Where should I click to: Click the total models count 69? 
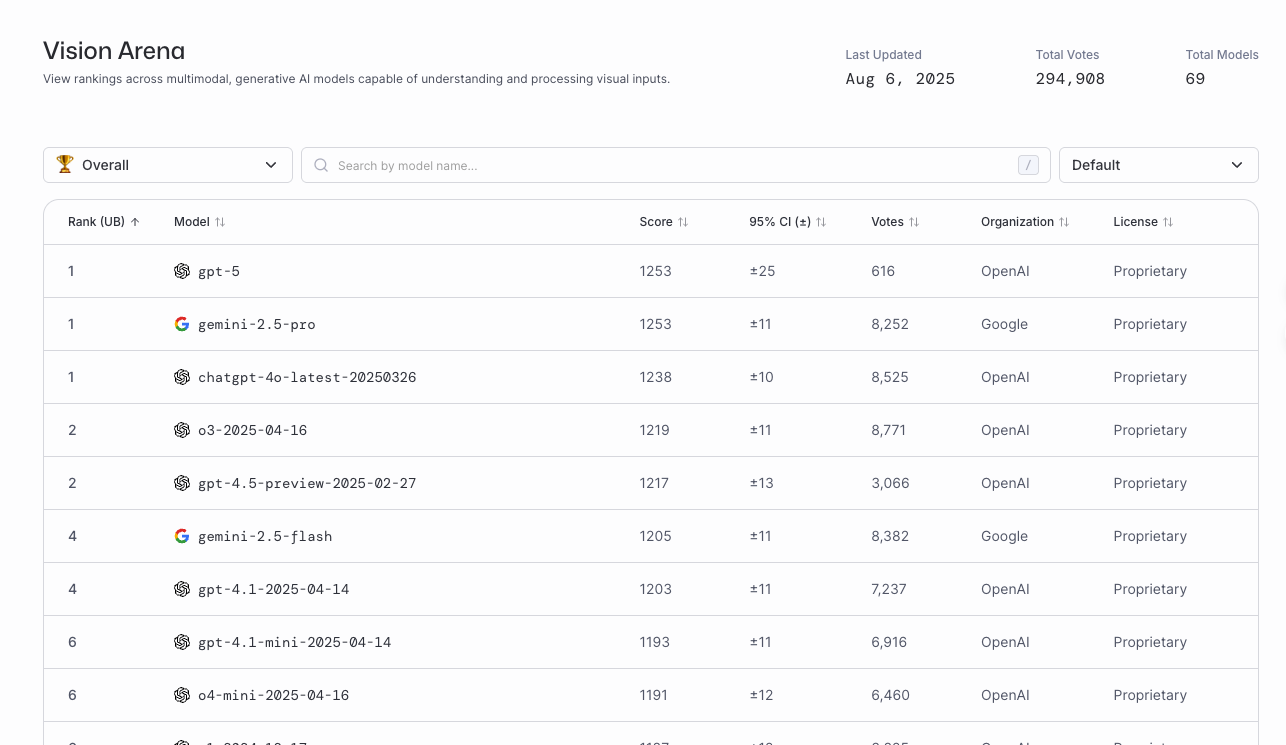1195,79
